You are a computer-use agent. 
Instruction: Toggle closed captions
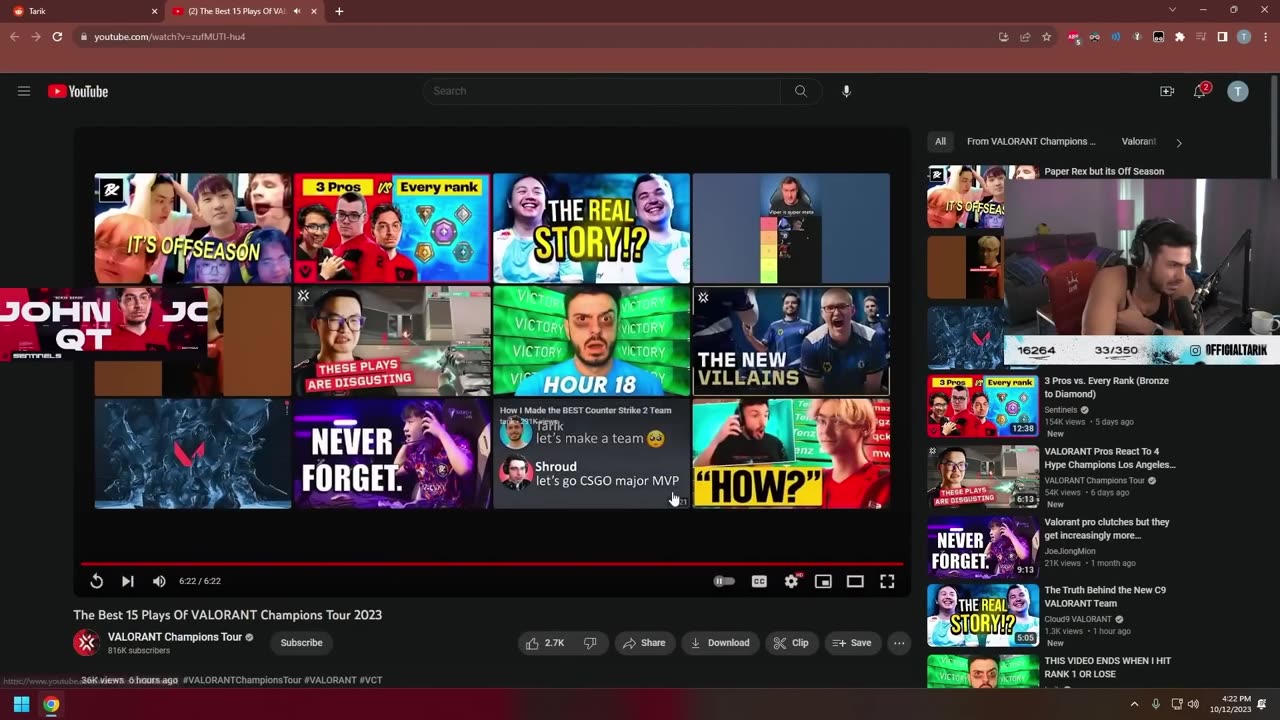pos(759,581)
